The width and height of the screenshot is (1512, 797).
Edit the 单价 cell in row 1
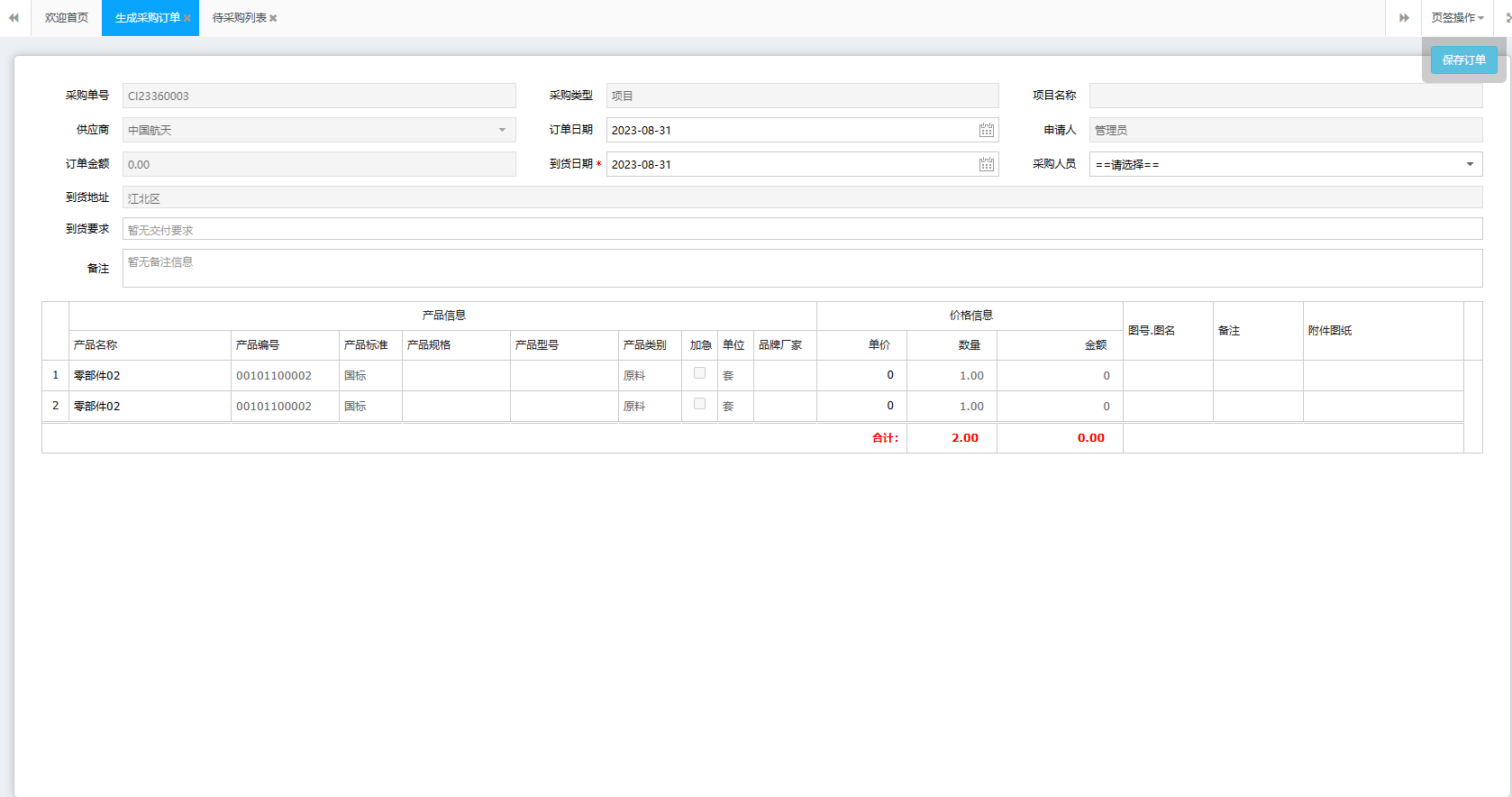click(861, 376)
